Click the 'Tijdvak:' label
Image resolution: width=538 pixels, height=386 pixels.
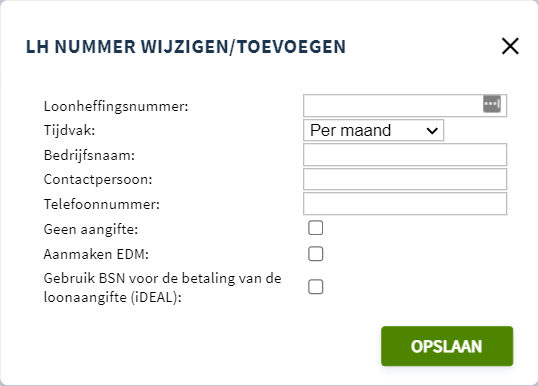point(69,130)
